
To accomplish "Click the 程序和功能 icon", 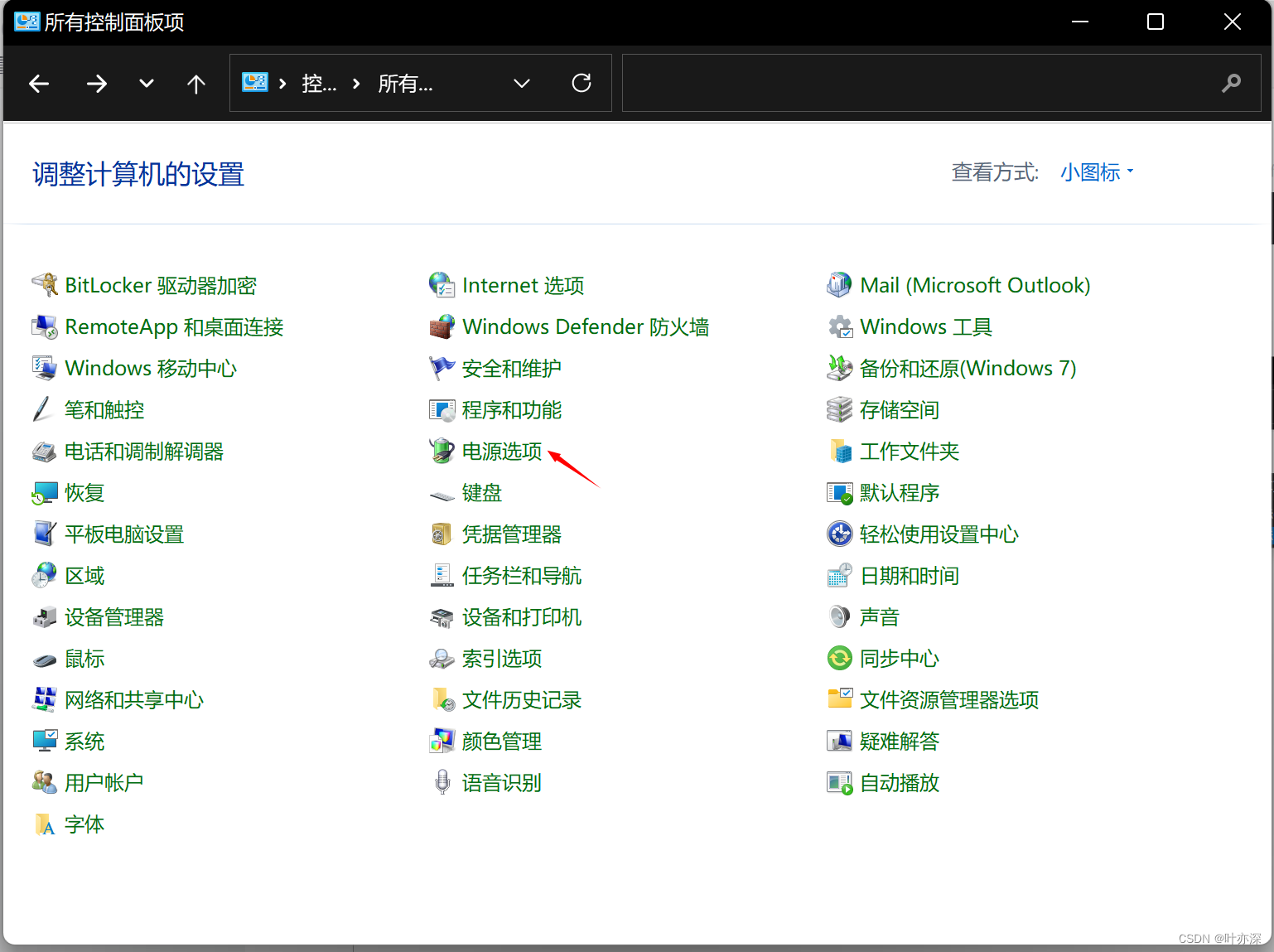I will (442, 409).
